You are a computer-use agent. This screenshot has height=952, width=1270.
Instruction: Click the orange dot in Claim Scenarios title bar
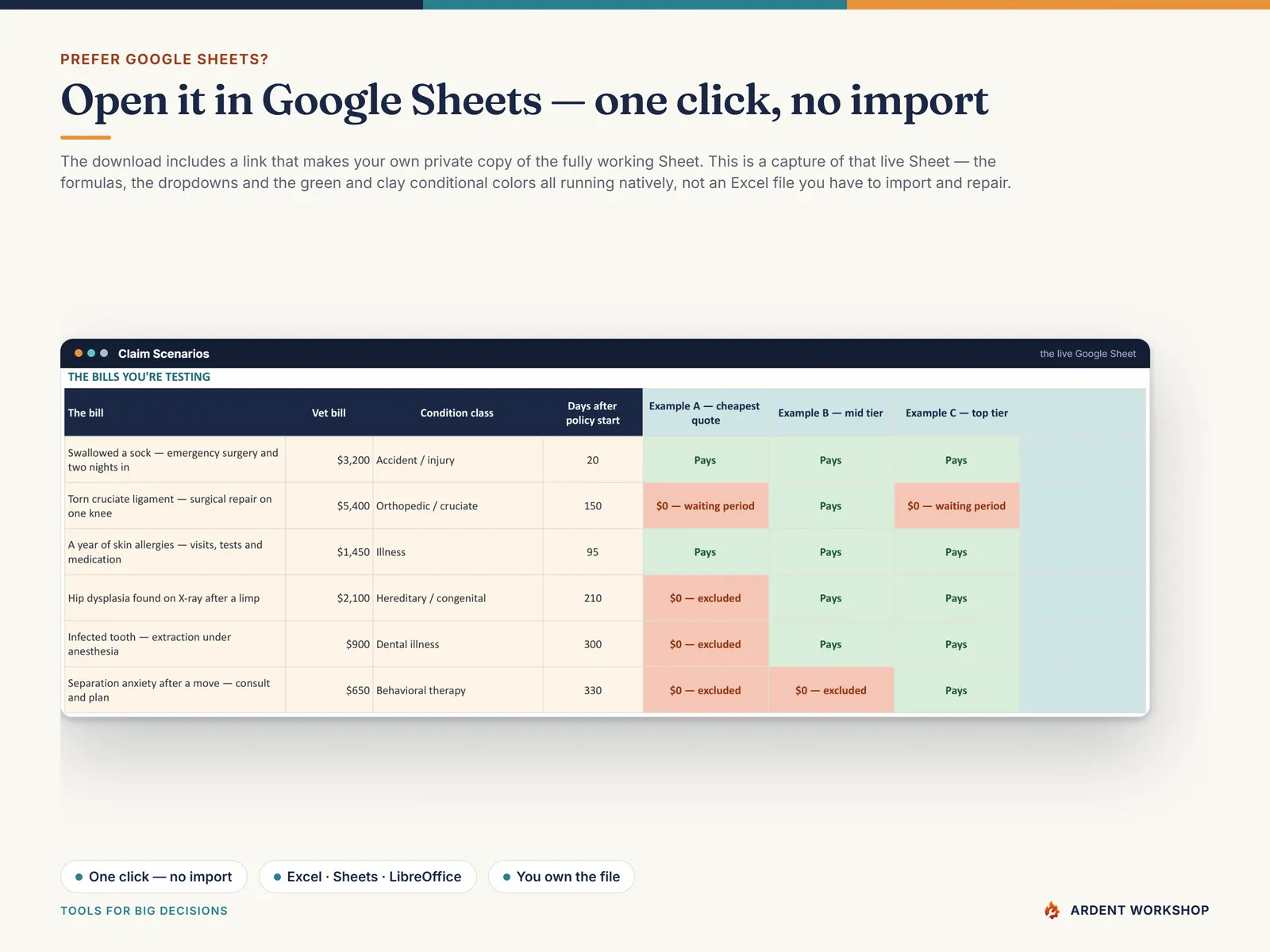pos(79,353)
